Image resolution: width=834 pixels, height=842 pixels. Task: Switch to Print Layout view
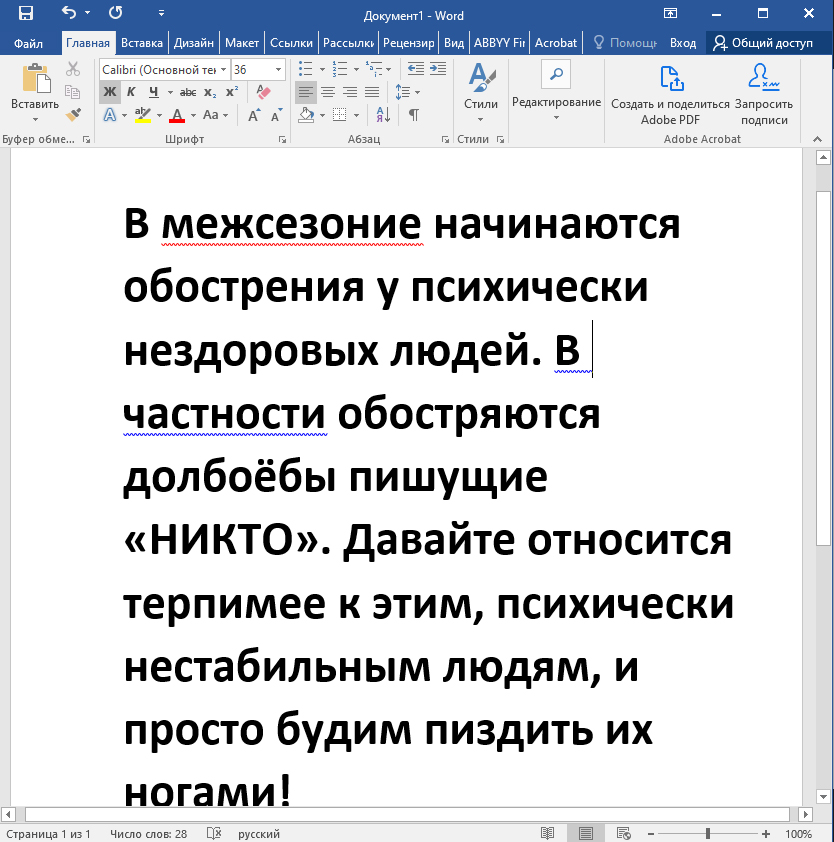[x=585, y=833]
